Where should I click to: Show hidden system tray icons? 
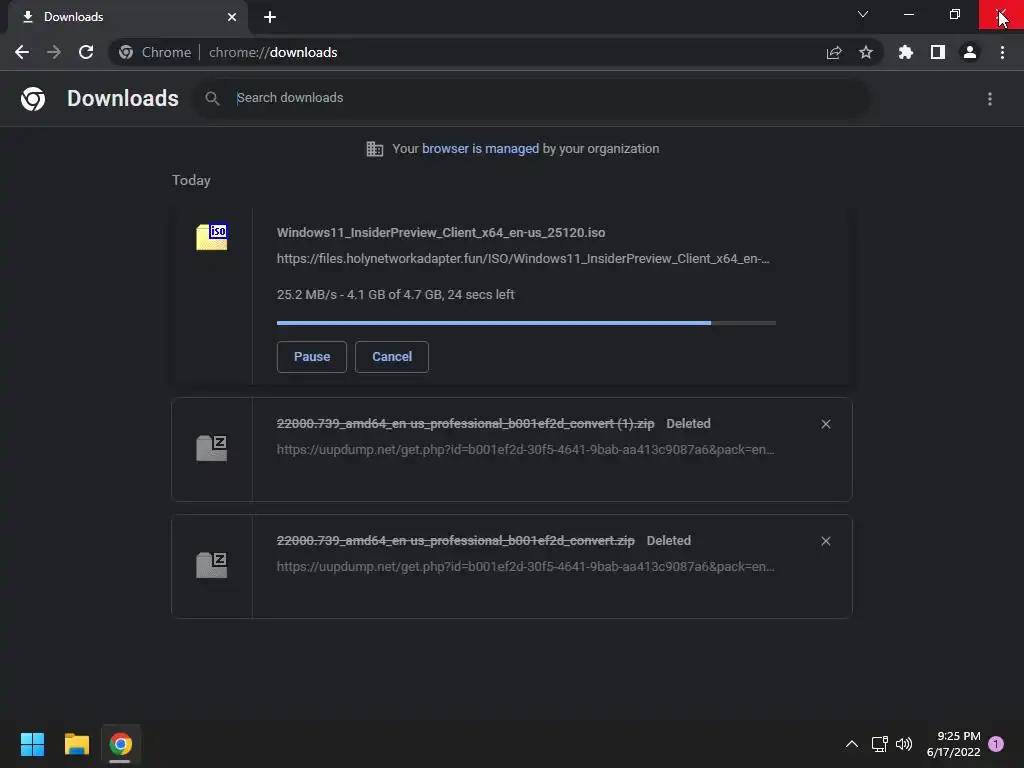852,744
